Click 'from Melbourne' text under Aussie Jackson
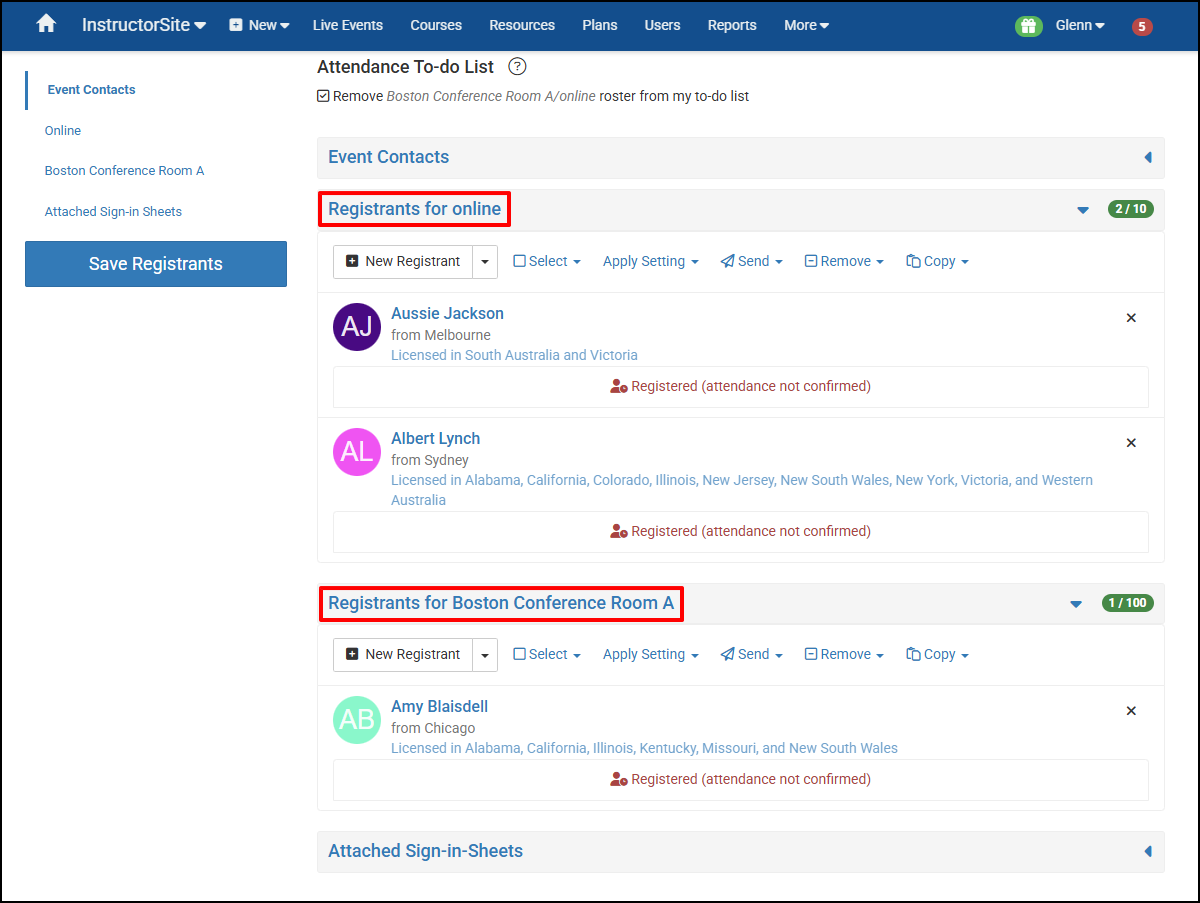The image size is (1200, 903). tap(441, 335)
